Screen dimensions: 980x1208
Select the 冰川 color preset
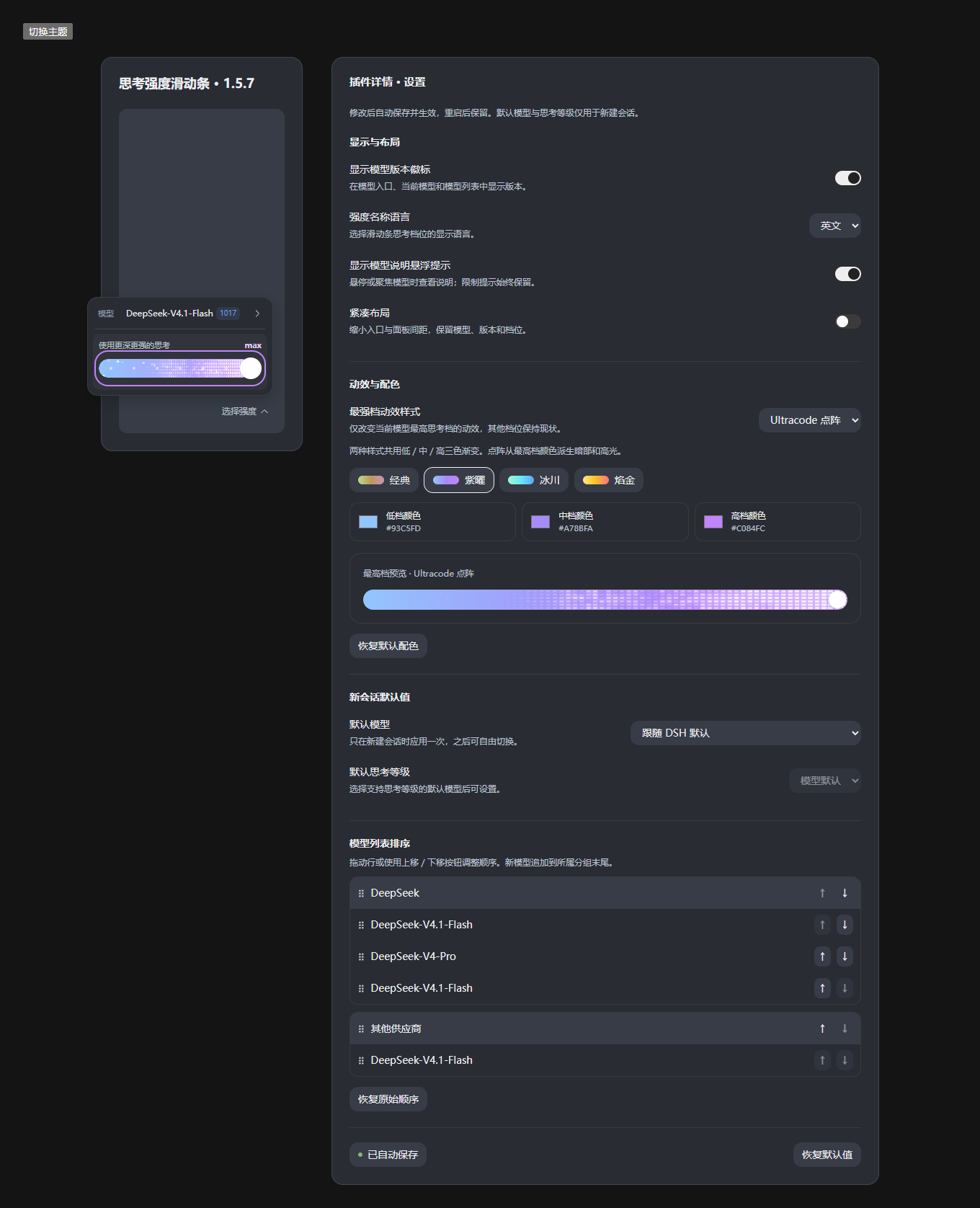534,480
